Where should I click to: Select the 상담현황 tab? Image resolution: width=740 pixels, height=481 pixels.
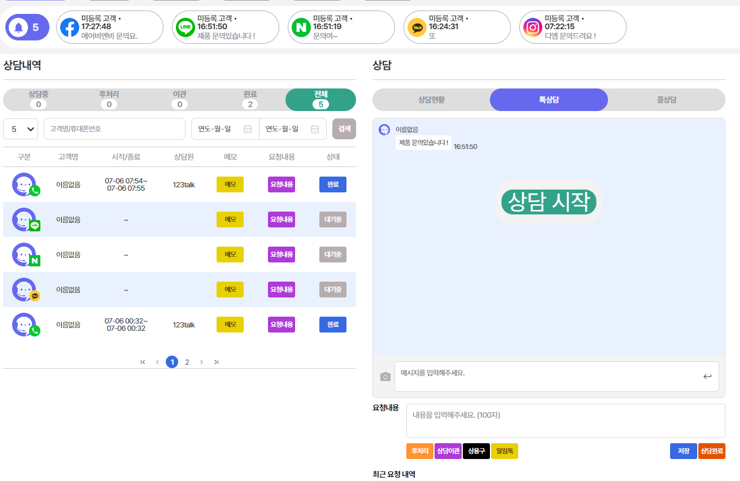[431, 100]
